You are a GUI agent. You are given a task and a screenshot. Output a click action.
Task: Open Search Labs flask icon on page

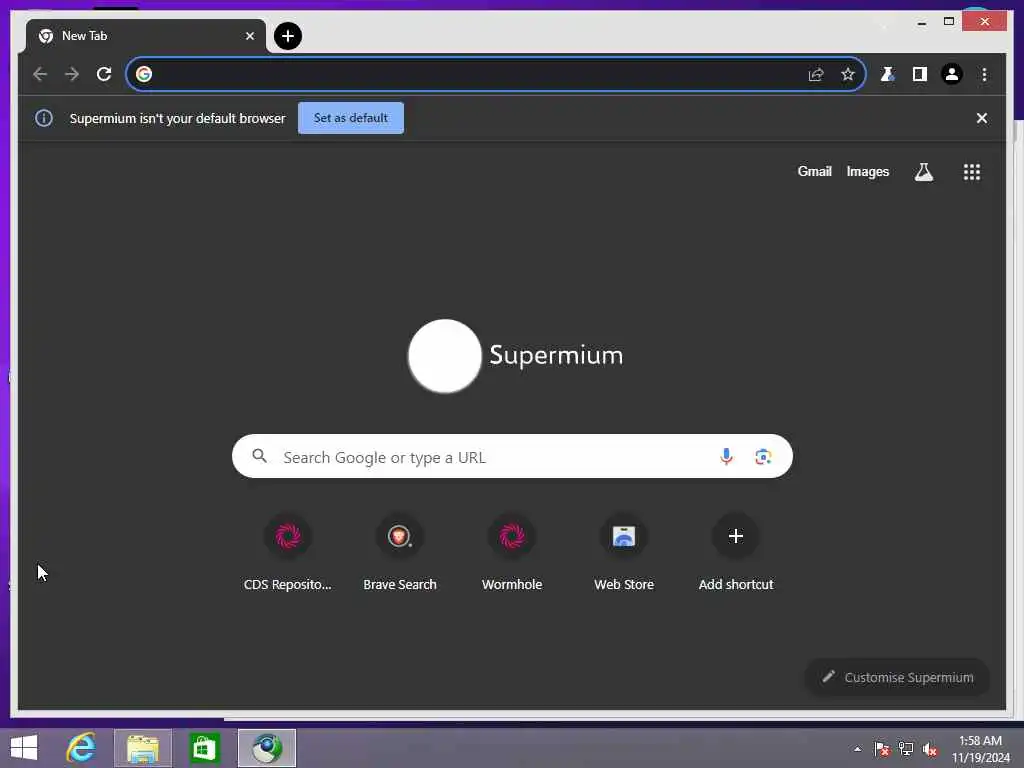tap(923, 172)
